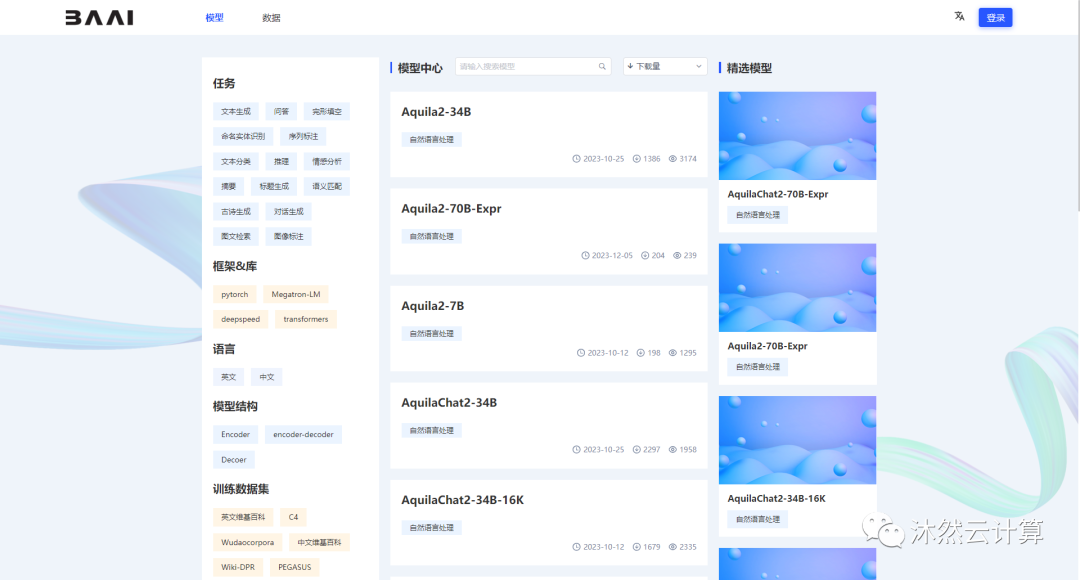This screenshot has height=580, width=1080.
Task: Click the download icon on AquilaChat2-34B-16K card
Action: (636, 547)
